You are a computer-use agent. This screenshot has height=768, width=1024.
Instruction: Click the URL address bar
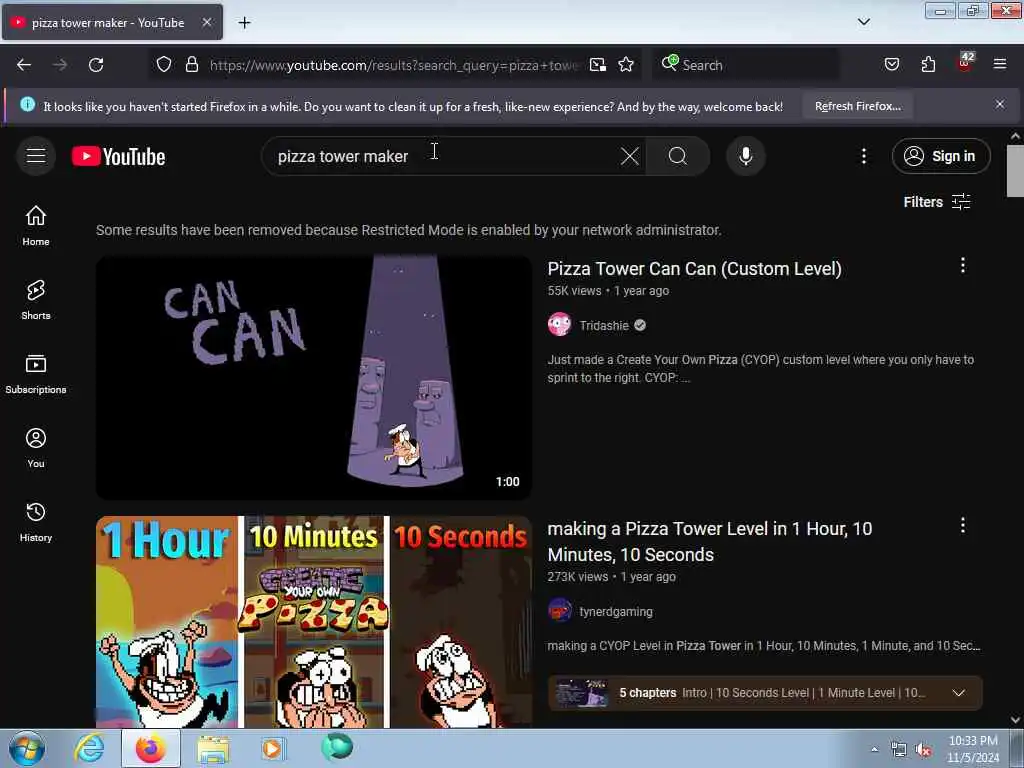(394, 65)
